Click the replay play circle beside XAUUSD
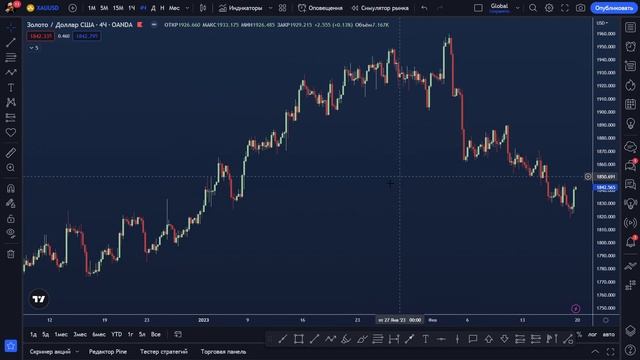 pos(73,8)
